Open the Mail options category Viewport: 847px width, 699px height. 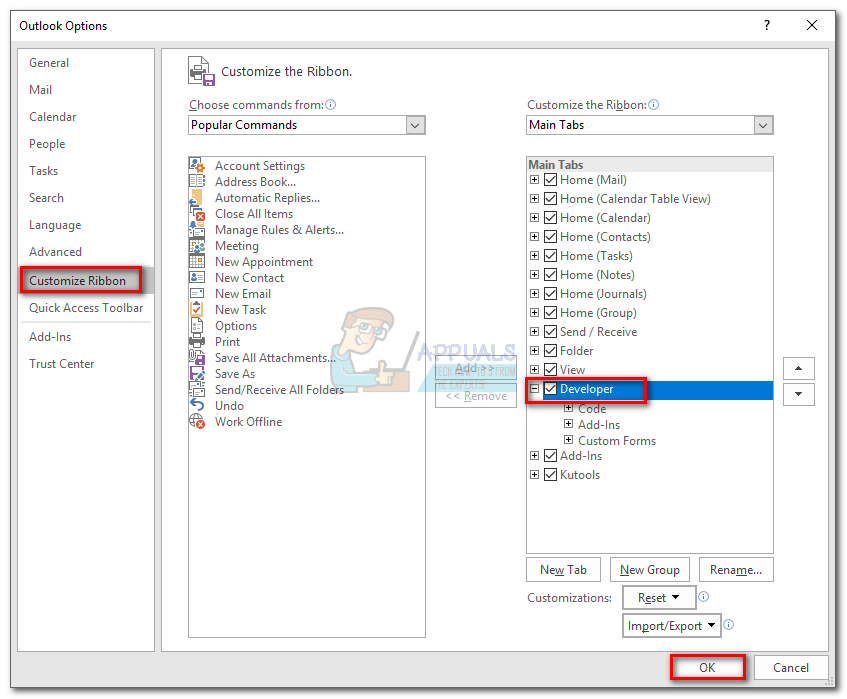[41, 90]
